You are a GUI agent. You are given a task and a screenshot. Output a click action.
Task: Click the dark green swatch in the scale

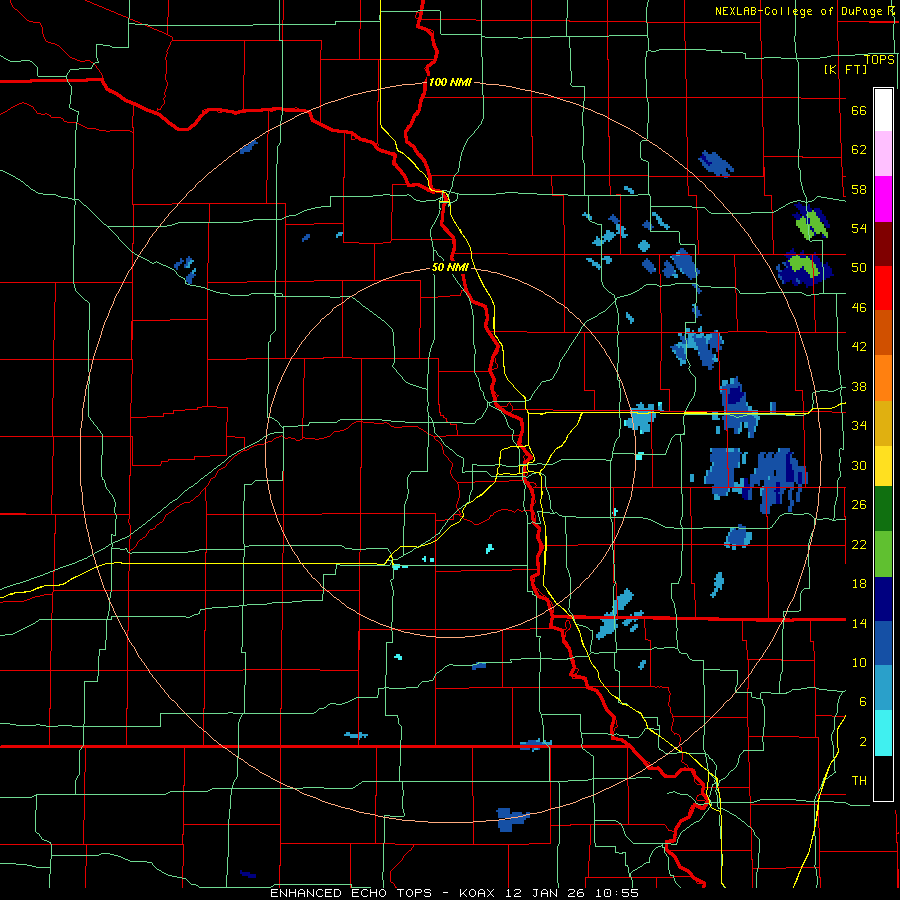(x=883, y=509)
